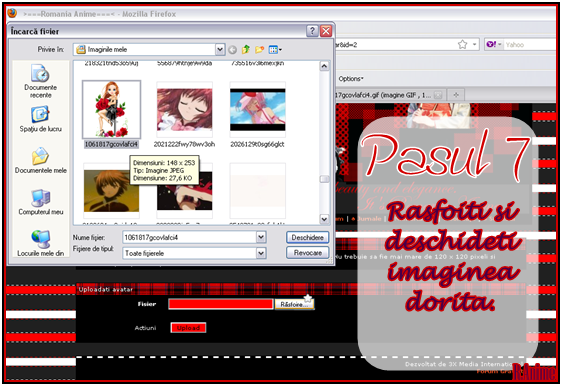Open Locurile mele din rețea shortcut
Screen dimensions: 562x386
pos(41,243)
